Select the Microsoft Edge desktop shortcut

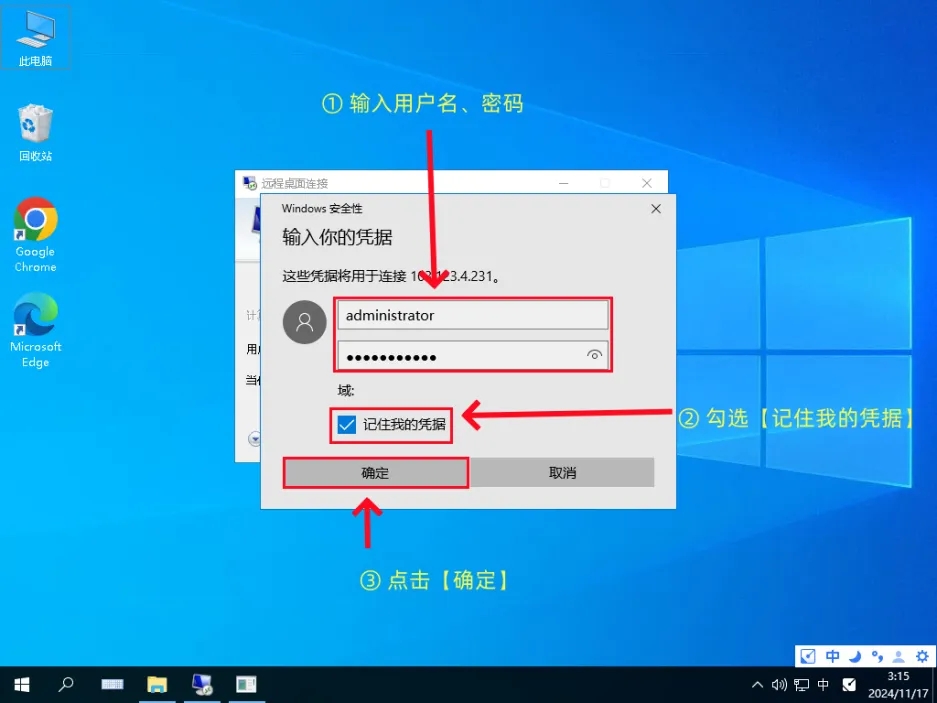coord(35,328)
